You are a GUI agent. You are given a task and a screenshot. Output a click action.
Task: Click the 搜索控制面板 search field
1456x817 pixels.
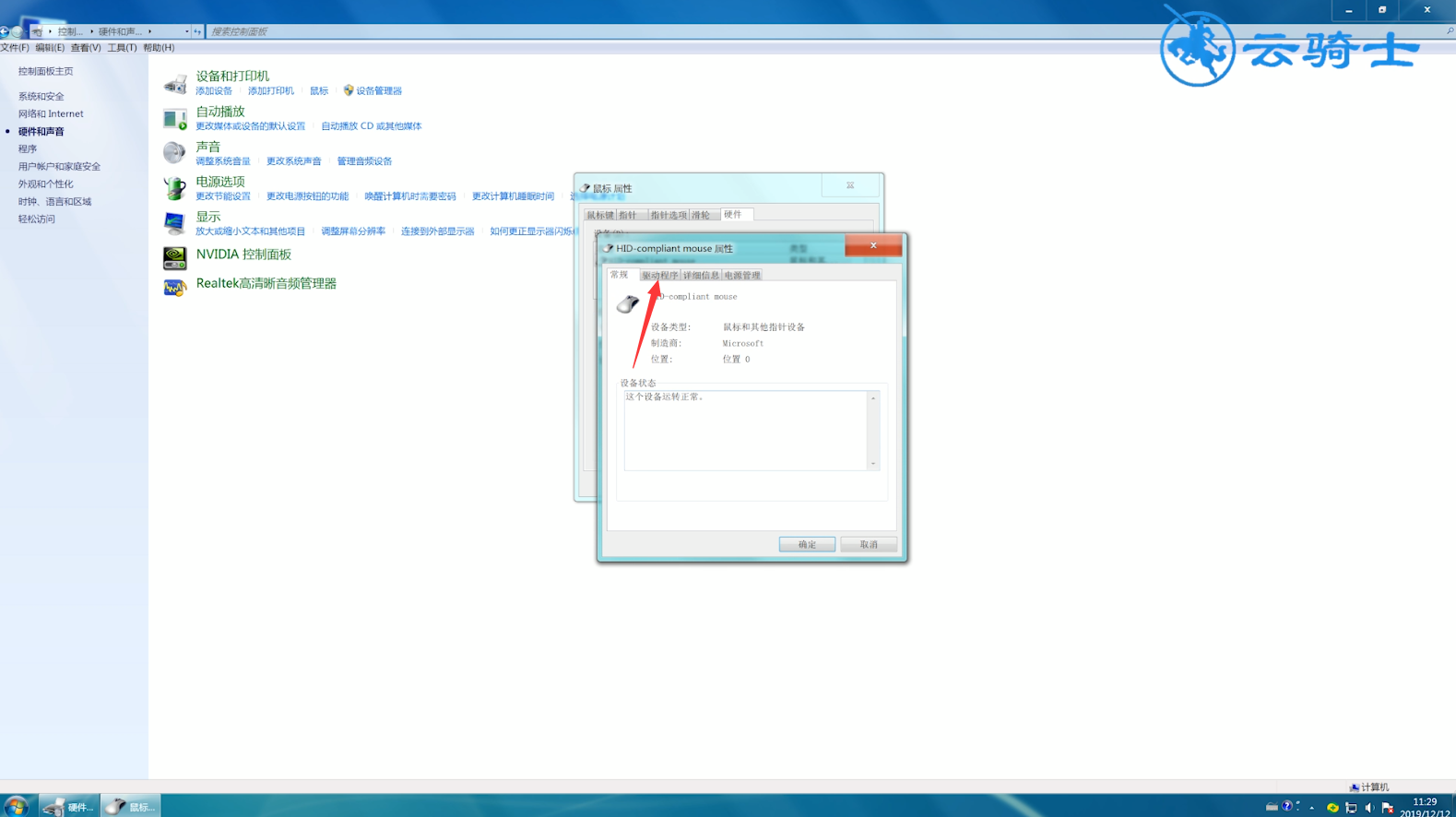tap(825, 31)
